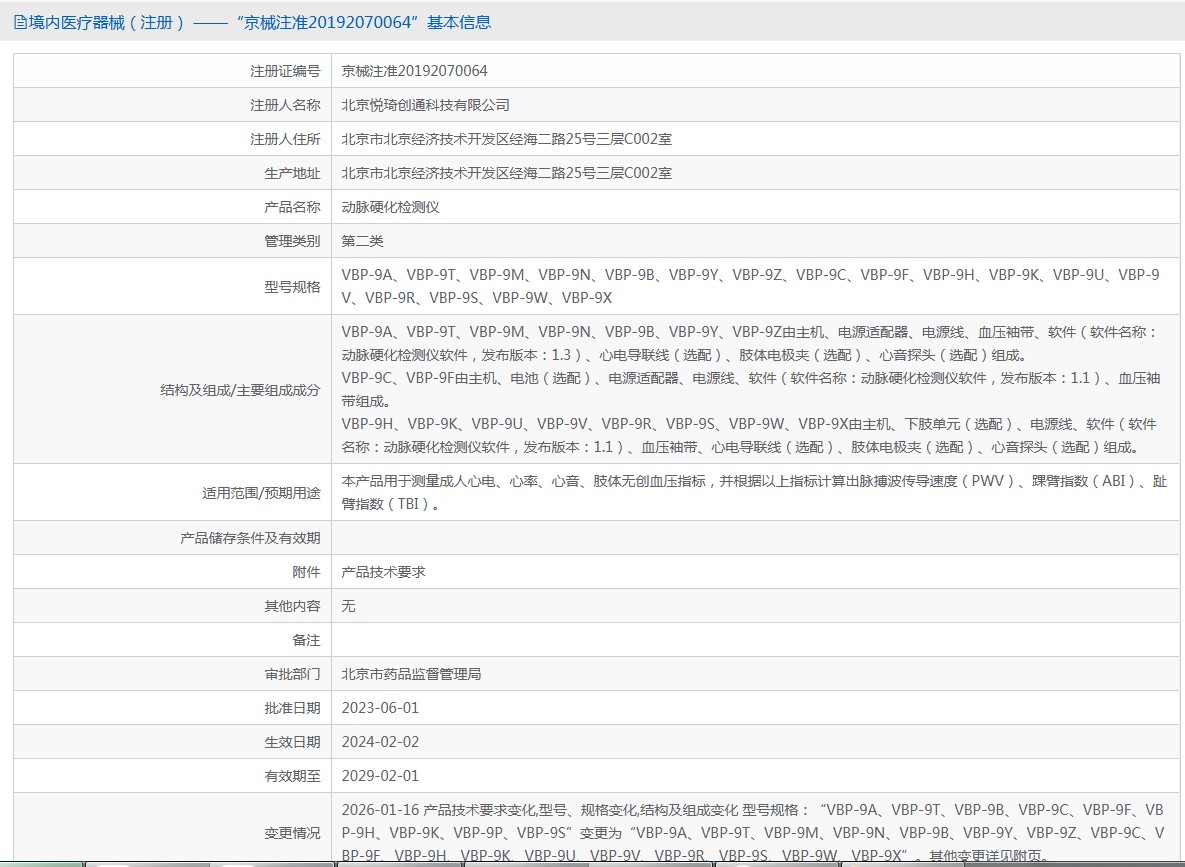The width and height of the screenshot is (1185, 867).
Task: Click the document icon in the page header
Action: click(x=19, y=22)
